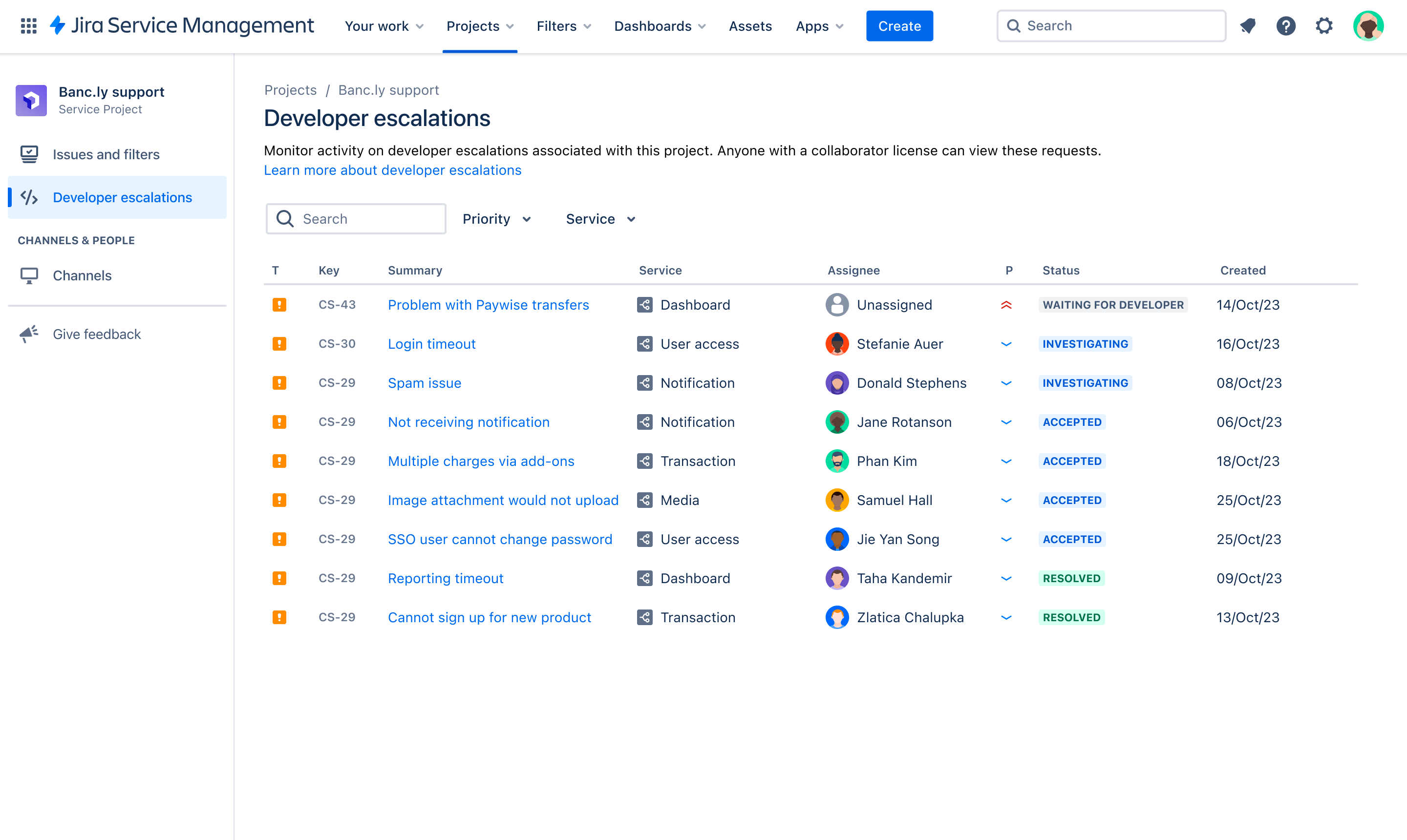Click the Issues and filters sidebar icon
The image size is (1407, 840).
(x=29, y=154)
